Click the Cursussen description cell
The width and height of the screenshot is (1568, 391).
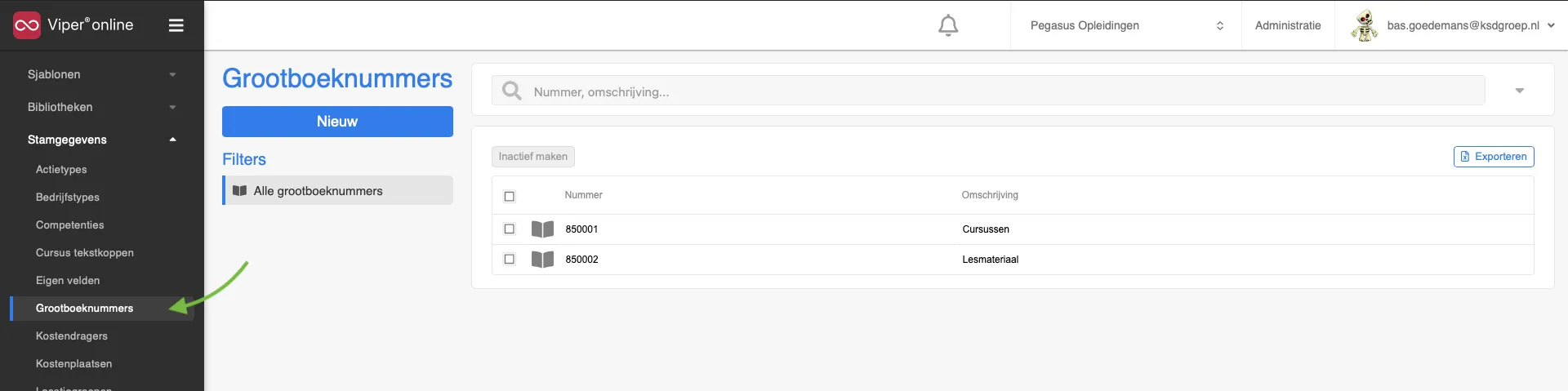(x=986, y=229)
